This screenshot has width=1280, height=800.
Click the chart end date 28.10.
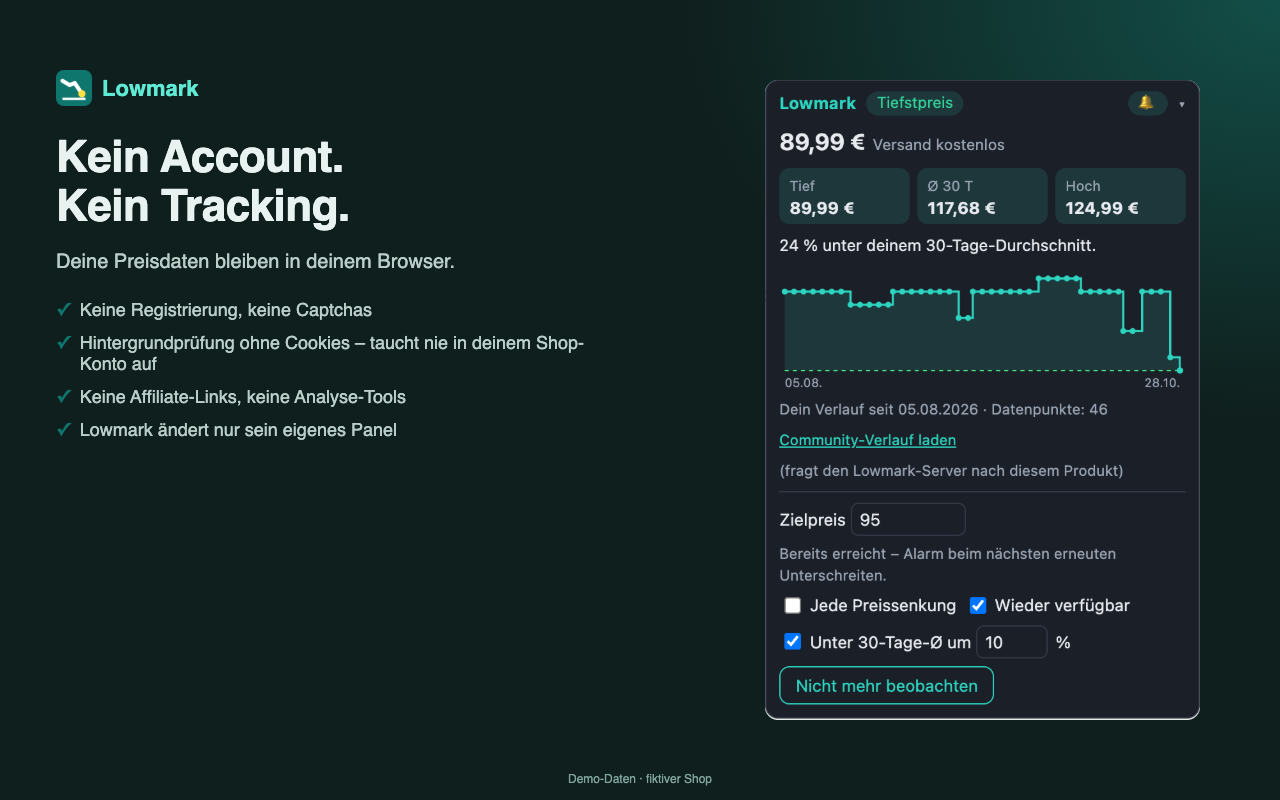[x=1163, y=383]
